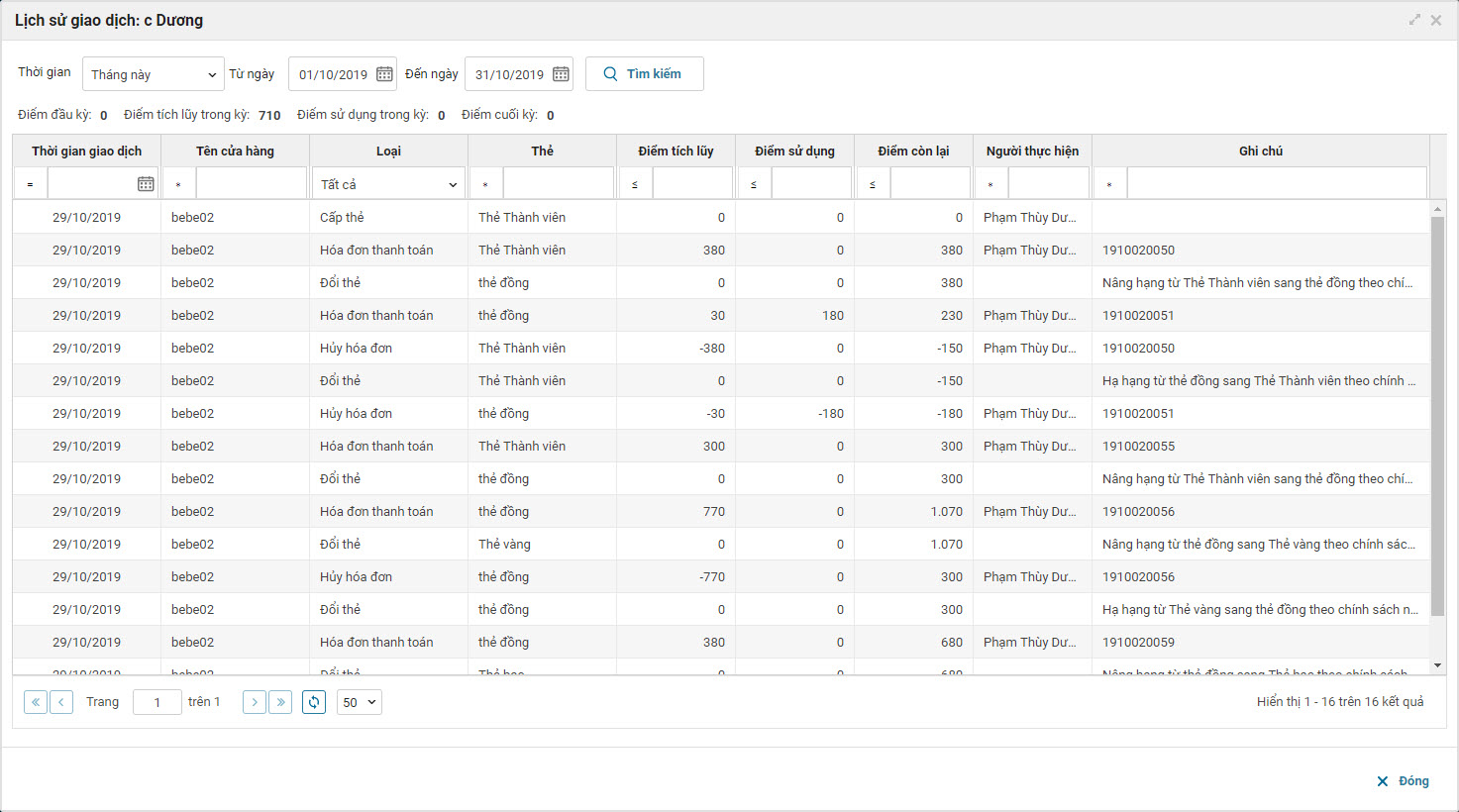Open the Loại 'Tất cả' filter dropdown
This screenshot has height=812, width=1459.
(x=388, y=184)
